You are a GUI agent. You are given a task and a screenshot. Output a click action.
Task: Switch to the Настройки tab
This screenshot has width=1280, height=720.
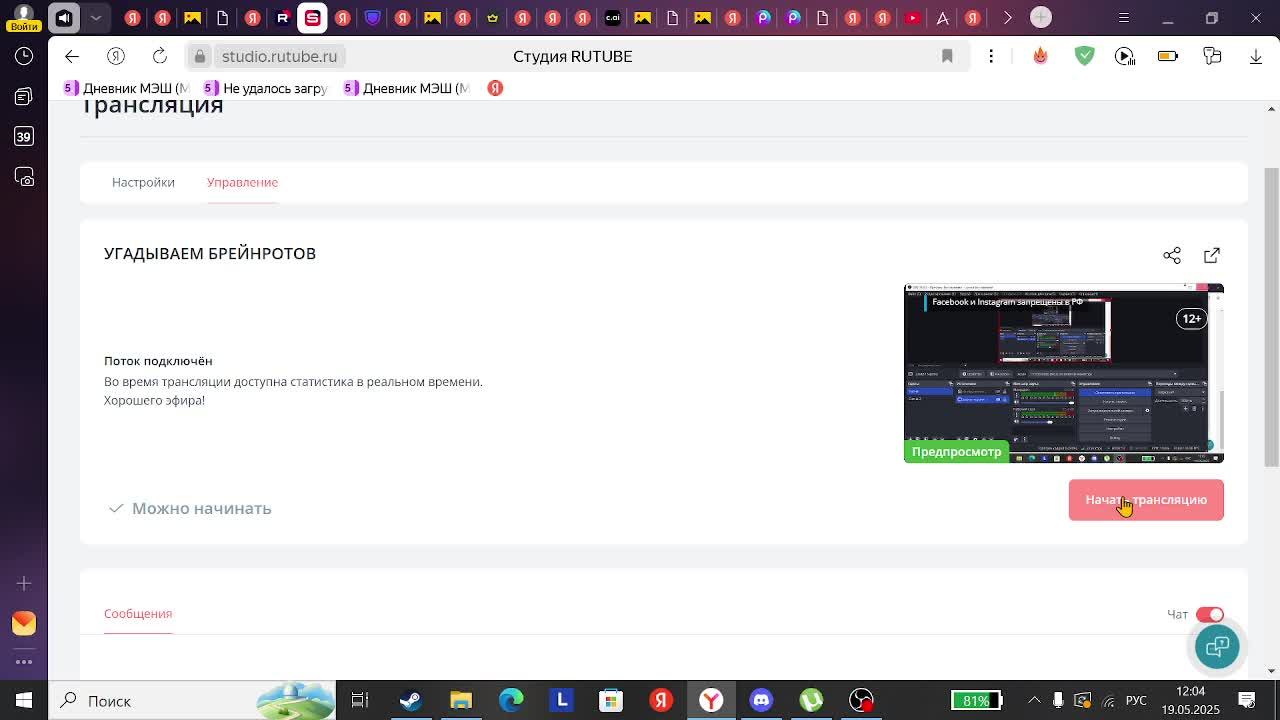[x=143, y=182]
